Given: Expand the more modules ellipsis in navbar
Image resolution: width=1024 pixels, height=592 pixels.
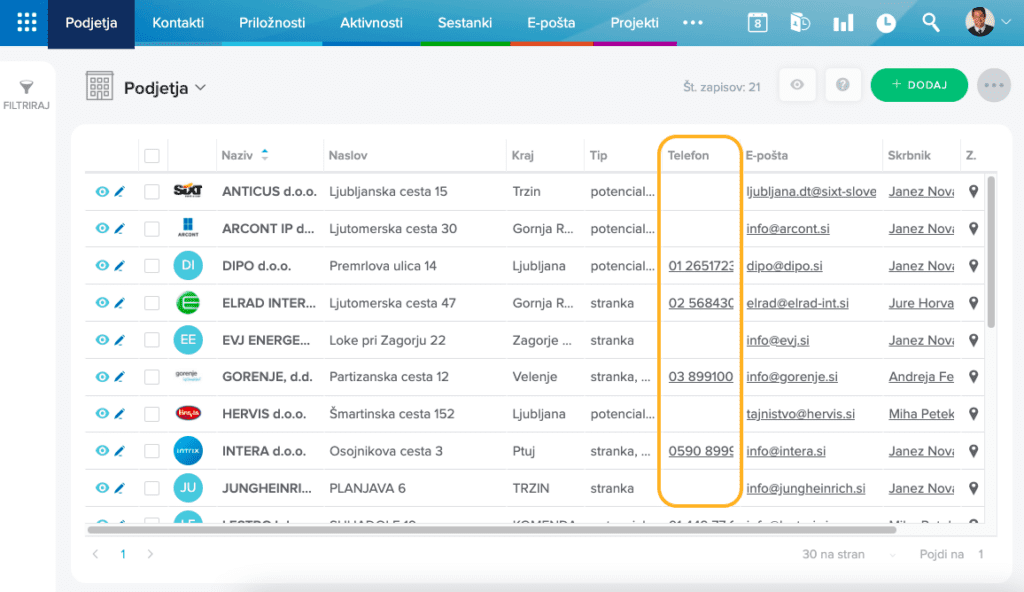Looking at the screenshot, I should pyautogui.click(x=692, y=23).
